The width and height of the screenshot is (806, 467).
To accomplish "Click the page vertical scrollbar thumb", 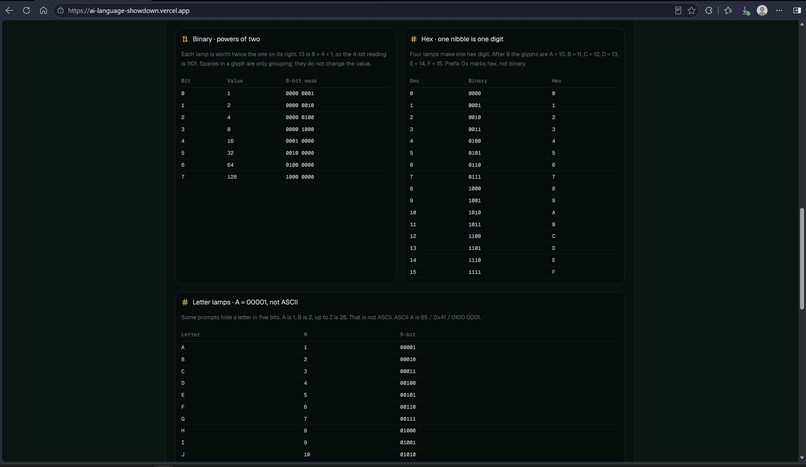I will point(801,258).
